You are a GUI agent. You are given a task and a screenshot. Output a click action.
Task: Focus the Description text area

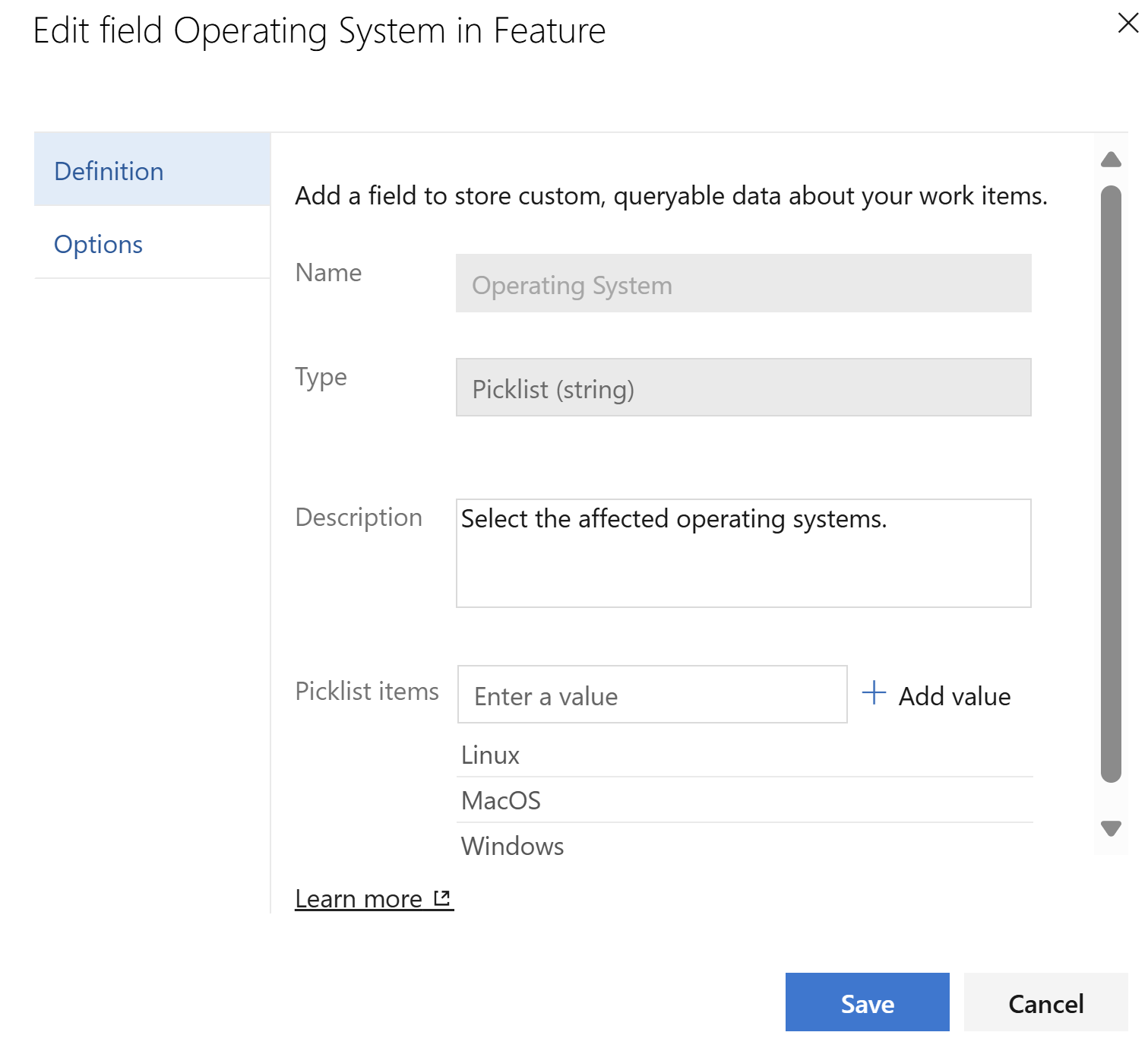click(742, 552)
